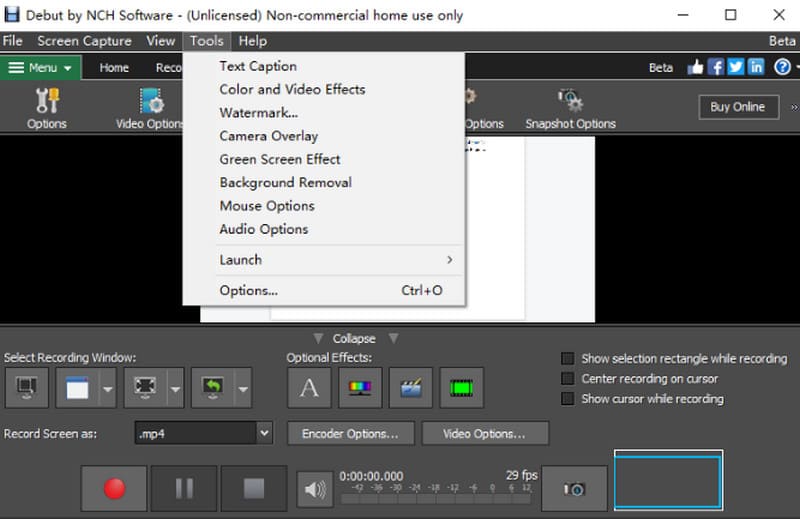Add text caption effect (A icon)
Screen dimensions: 800x519
(x=309, y=388)
